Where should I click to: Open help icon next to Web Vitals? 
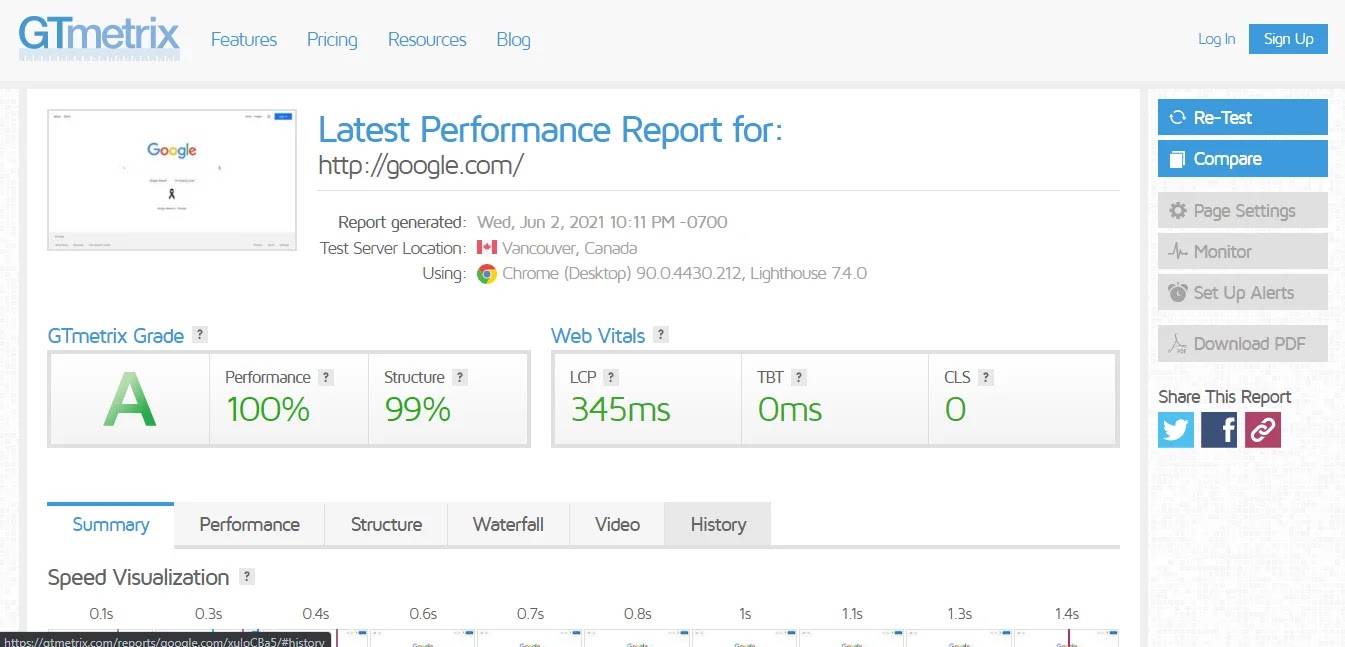tap(661, 335)
